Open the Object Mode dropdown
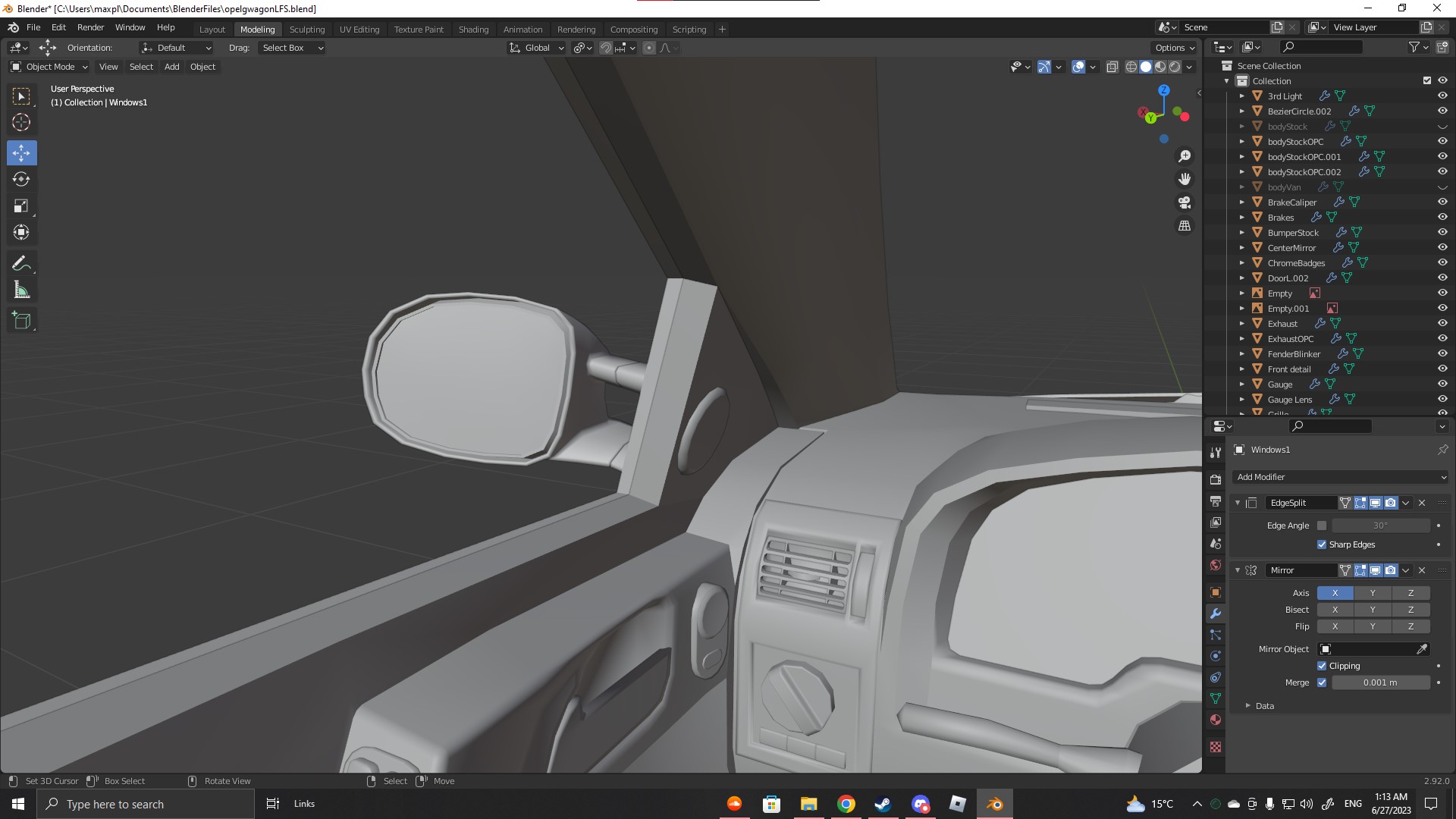1456x819 pixels. [x=49, y=67]
